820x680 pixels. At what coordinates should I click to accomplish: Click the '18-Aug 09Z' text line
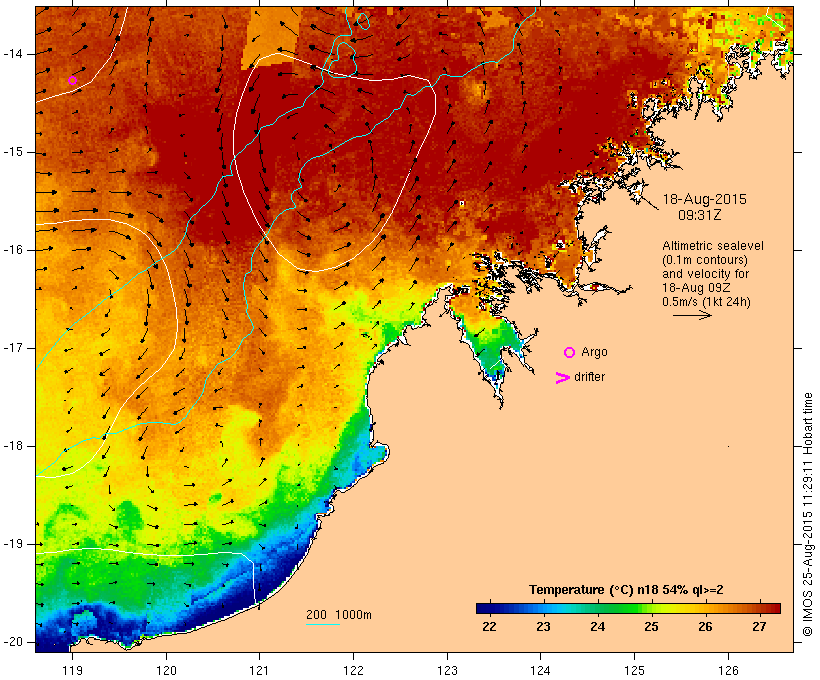[x=696, y=288]
